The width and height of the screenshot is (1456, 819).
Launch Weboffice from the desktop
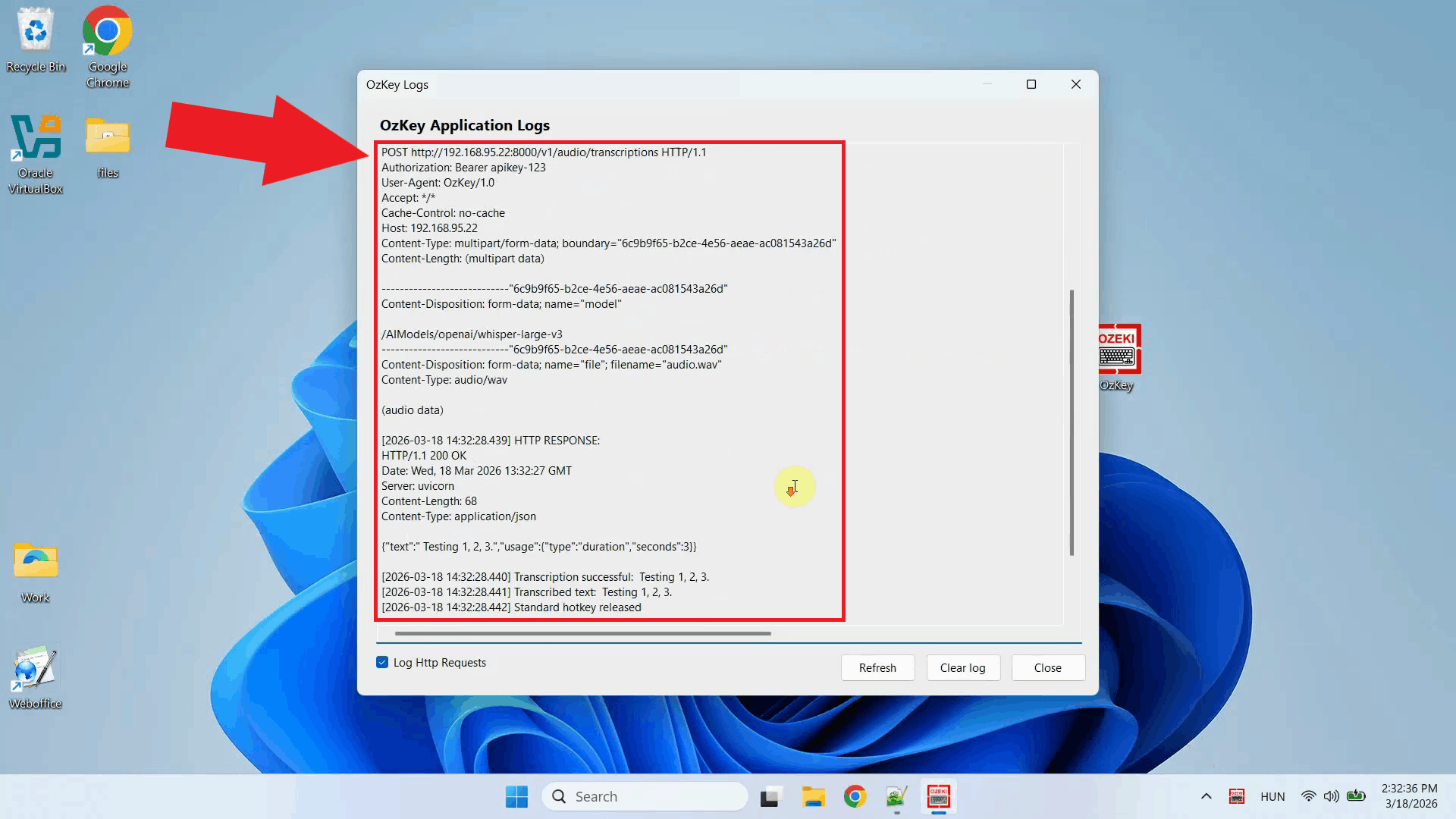(x=33, y=667)
